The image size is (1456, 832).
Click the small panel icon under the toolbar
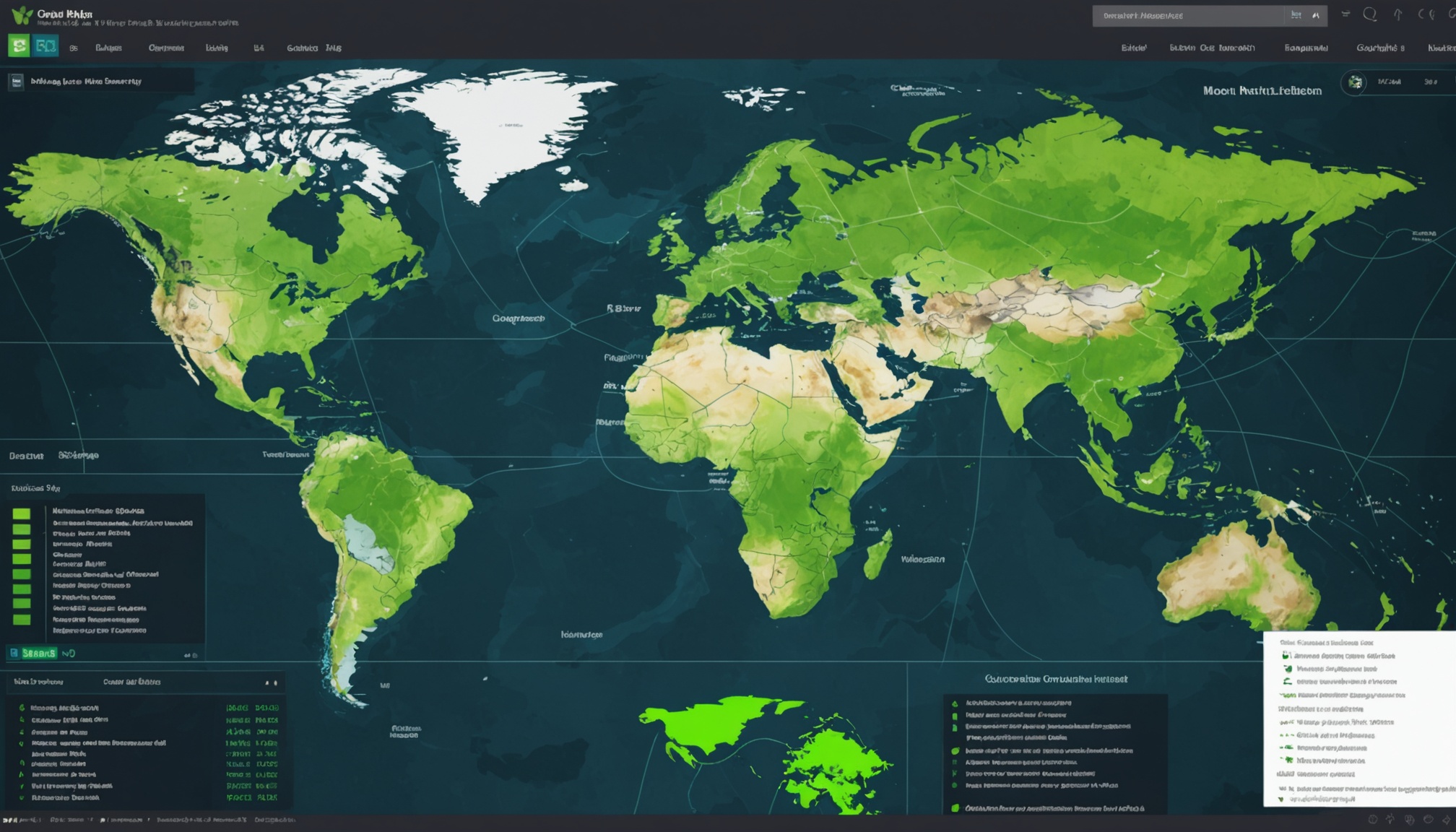[16, 82]
